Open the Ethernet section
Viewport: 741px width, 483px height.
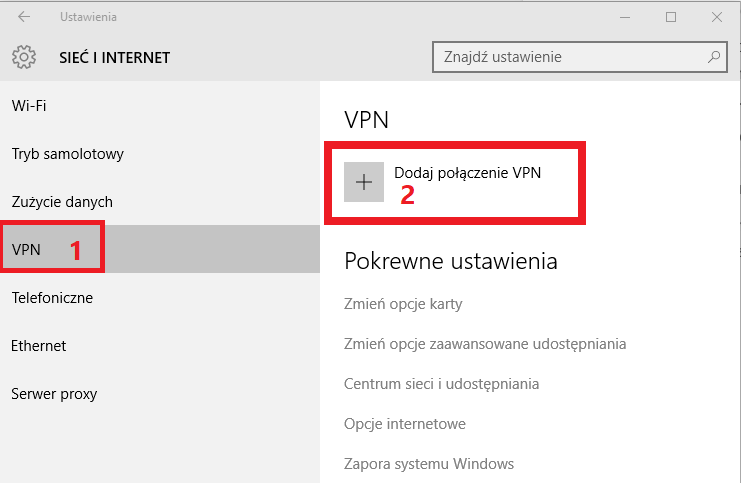coord(39,346)
